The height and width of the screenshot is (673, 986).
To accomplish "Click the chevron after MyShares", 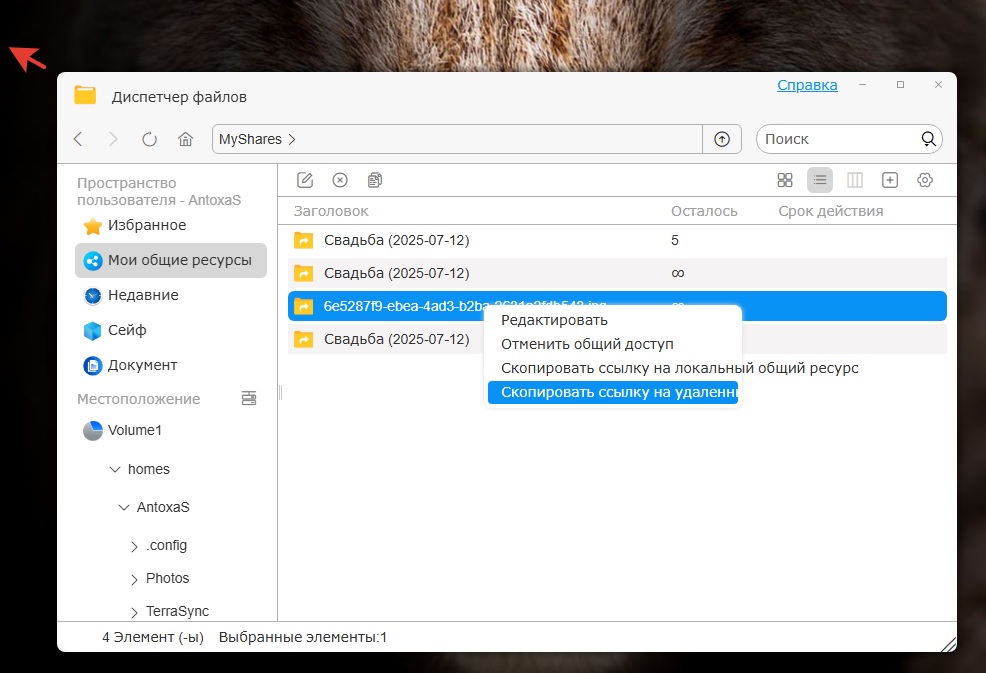I will pyautogui.click(x=292, y=139).
